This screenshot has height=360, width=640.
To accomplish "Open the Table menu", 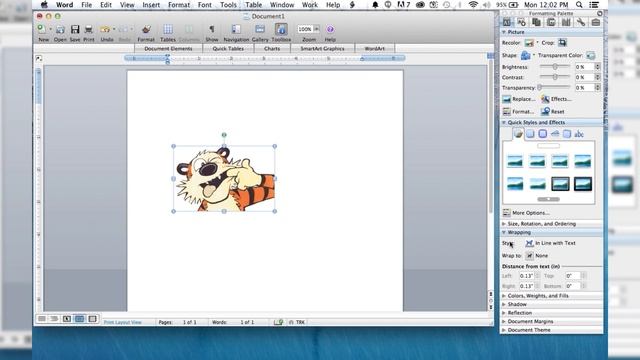I will [253, 5].
